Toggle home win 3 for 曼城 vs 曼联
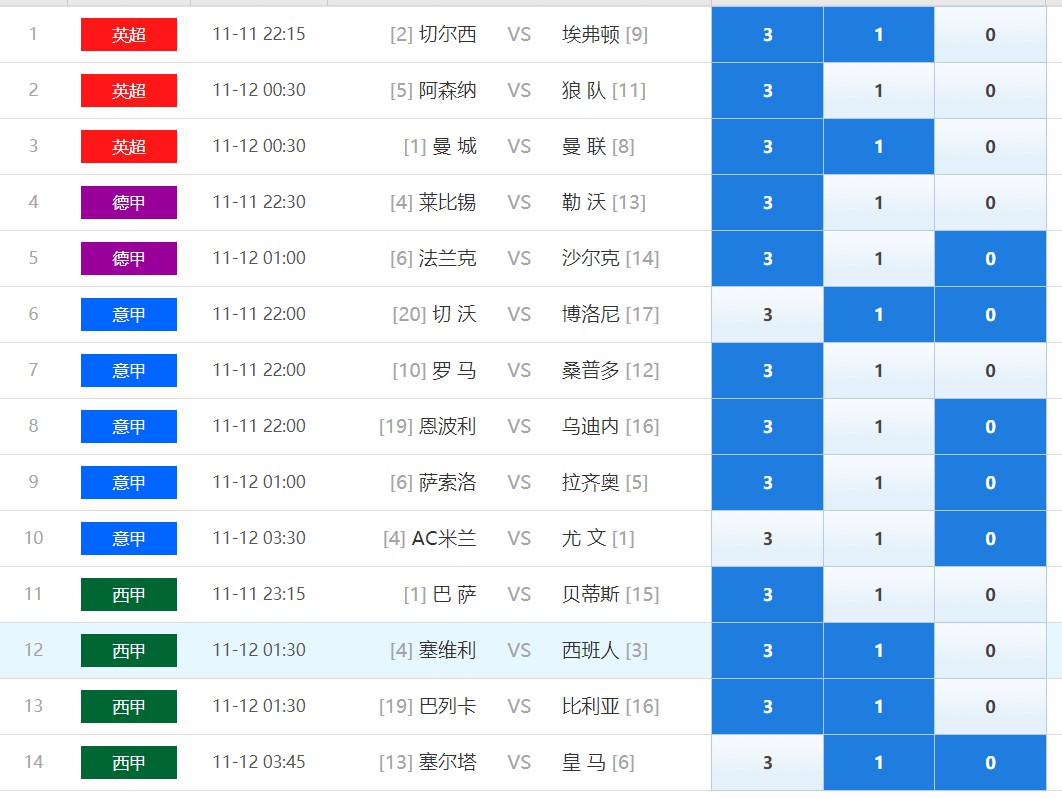 tap(767, 146)
